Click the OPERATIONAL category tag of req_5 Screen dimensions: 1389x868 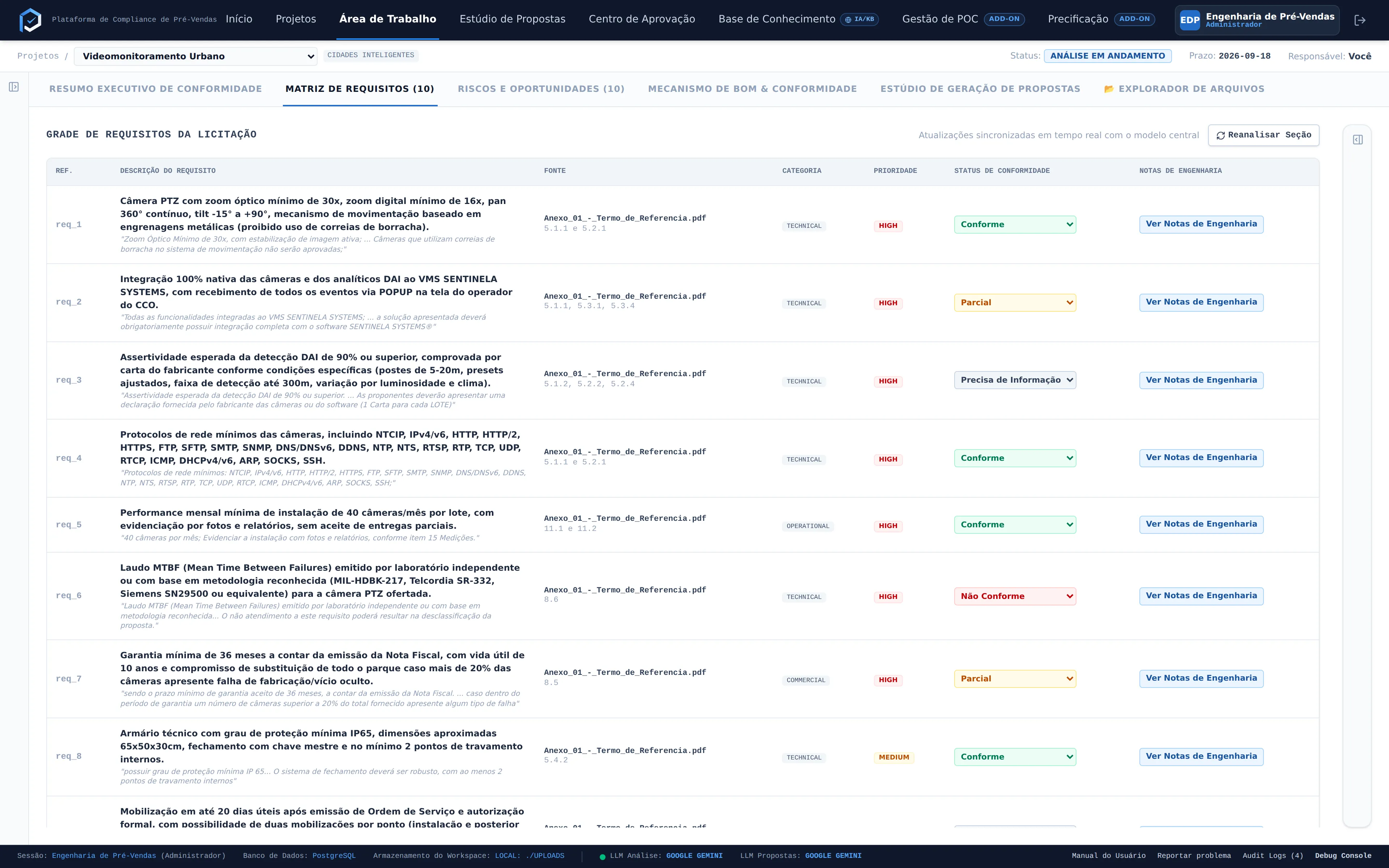pyautogui.click(x=808, y=526)
